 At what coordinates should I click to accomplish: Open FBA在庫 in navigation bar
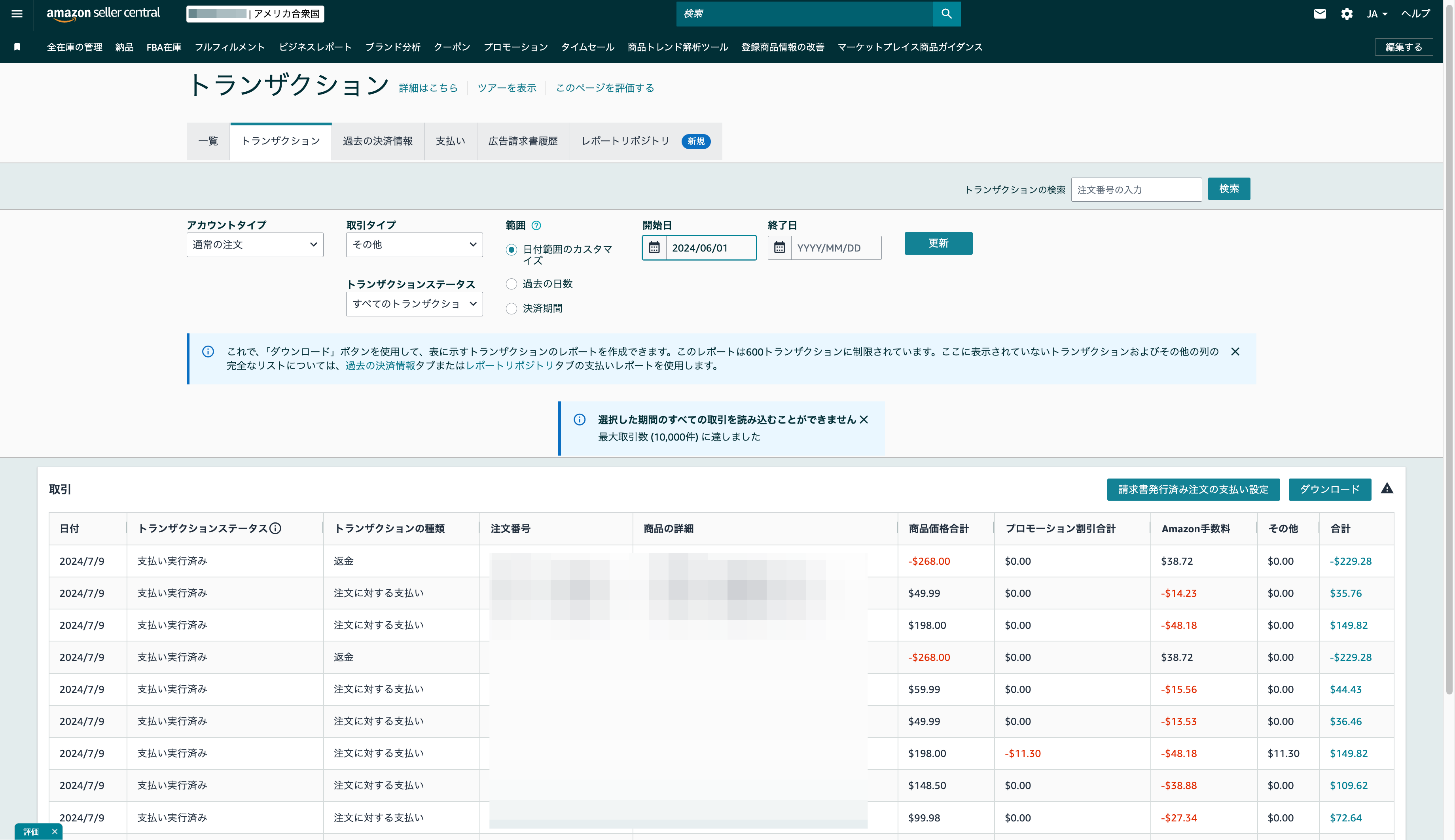click(164, 47)
